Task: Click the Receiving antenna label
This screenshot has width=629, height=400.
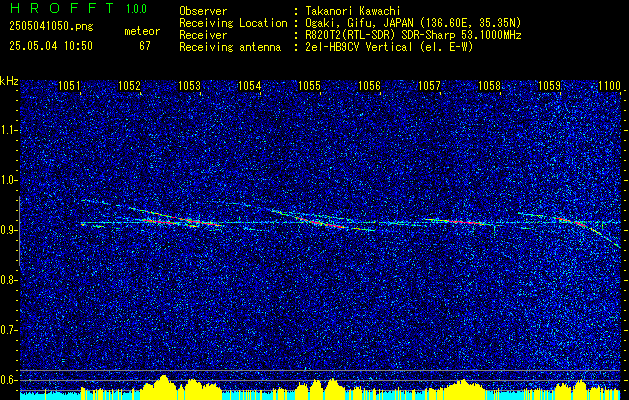Action: click(x=230, y=47)
